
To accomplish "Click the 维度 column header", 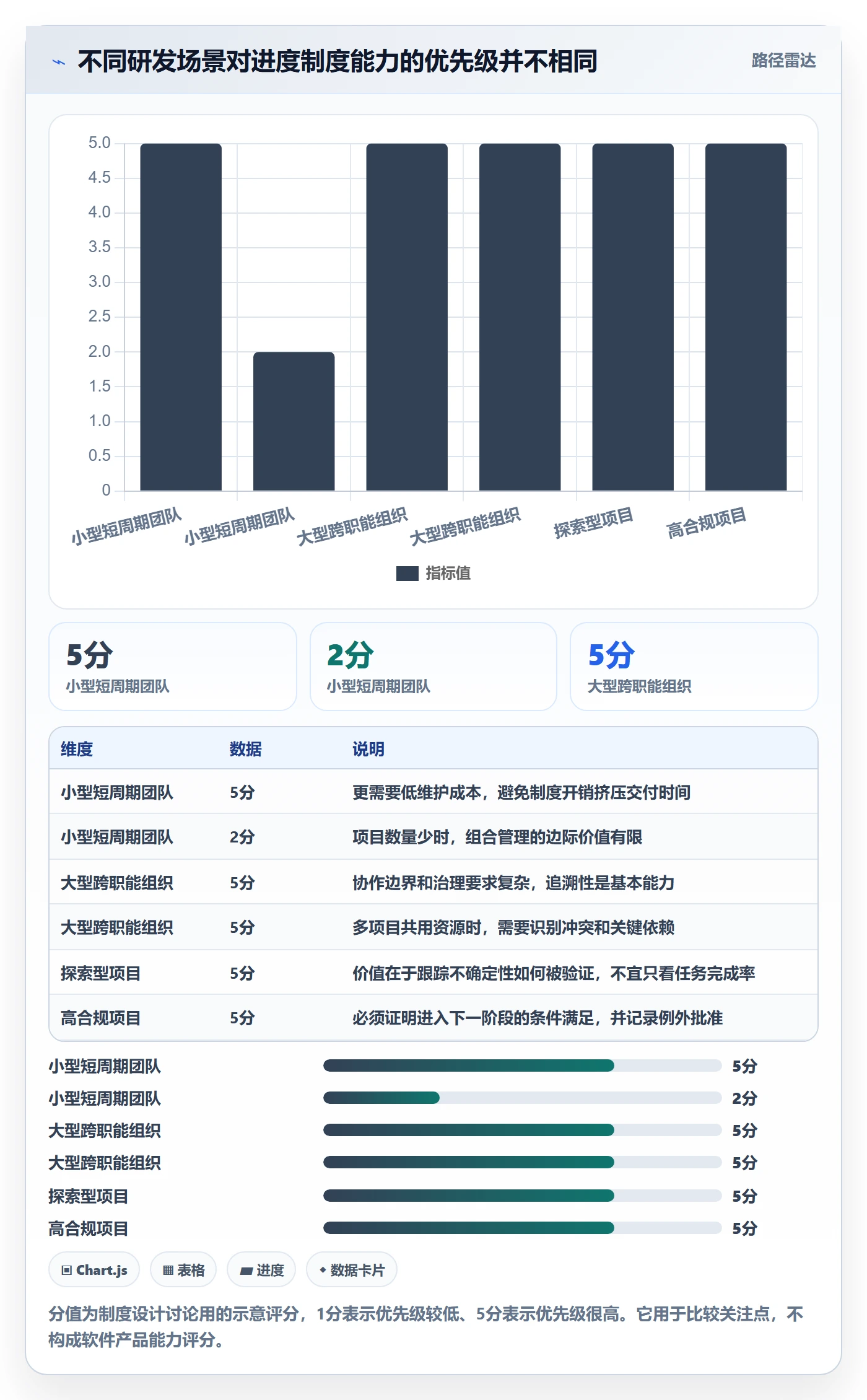I will click(x=77, y=749).
